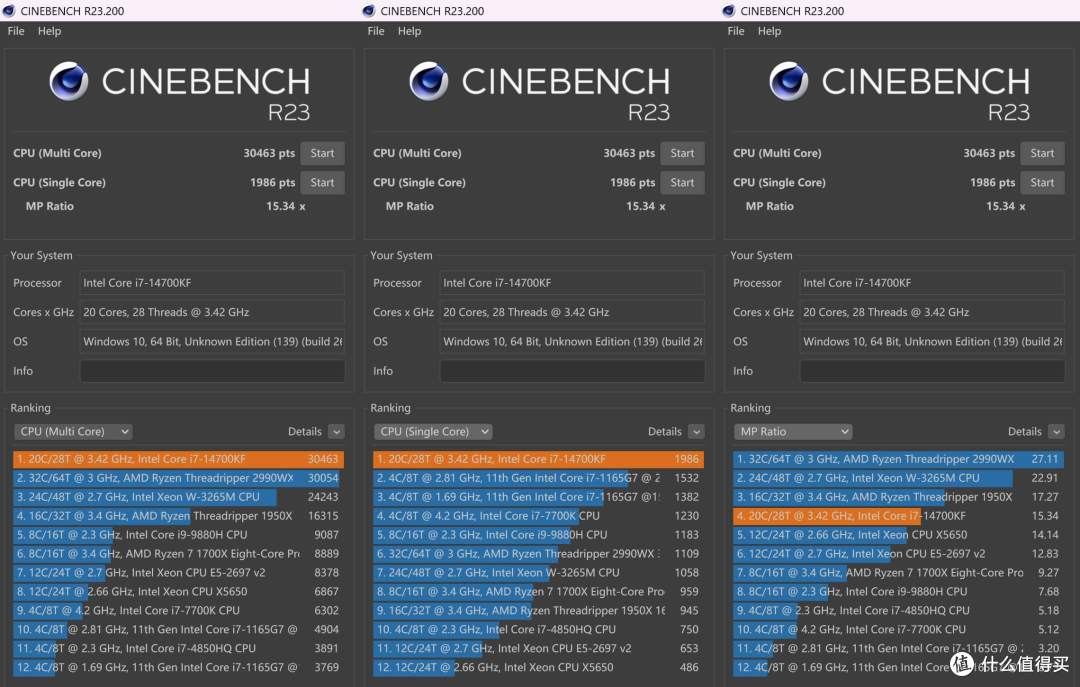Screen dimensions: 1080x687
Task: Open CPU (Multi Core) ranking dropdown in left window
Action: 73,431
